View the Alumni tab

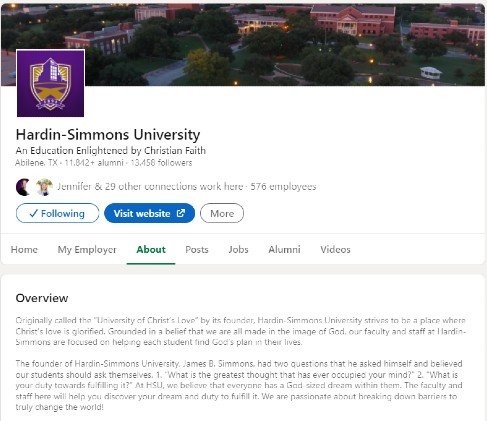click(x=284, y=250)
